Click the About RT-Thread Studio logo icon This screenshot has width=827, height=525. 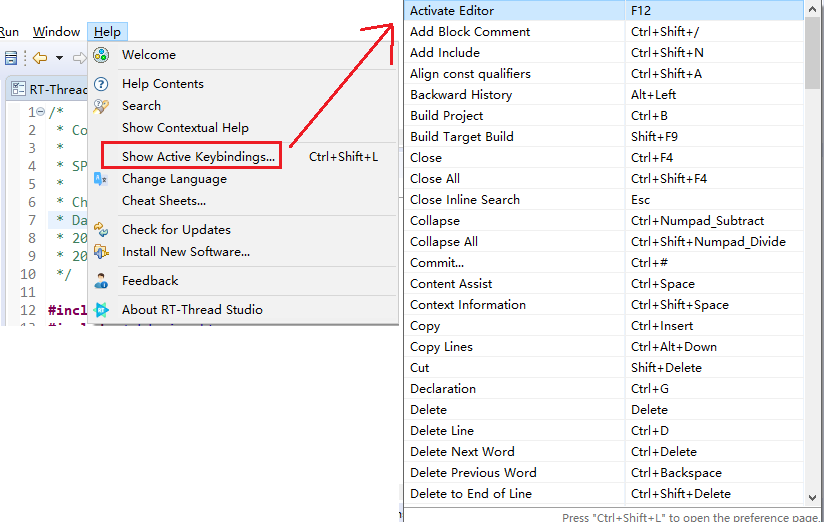click(101, 310)
